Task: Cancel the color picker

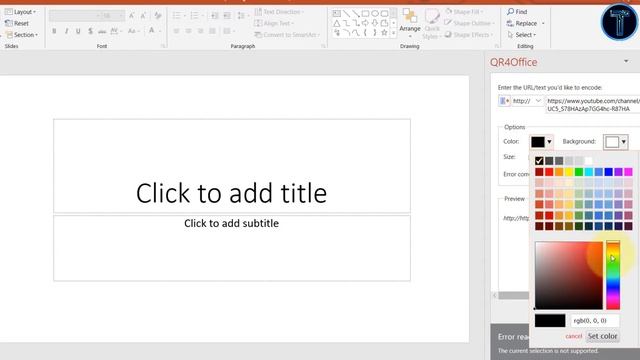Action: tap(573, 336)
